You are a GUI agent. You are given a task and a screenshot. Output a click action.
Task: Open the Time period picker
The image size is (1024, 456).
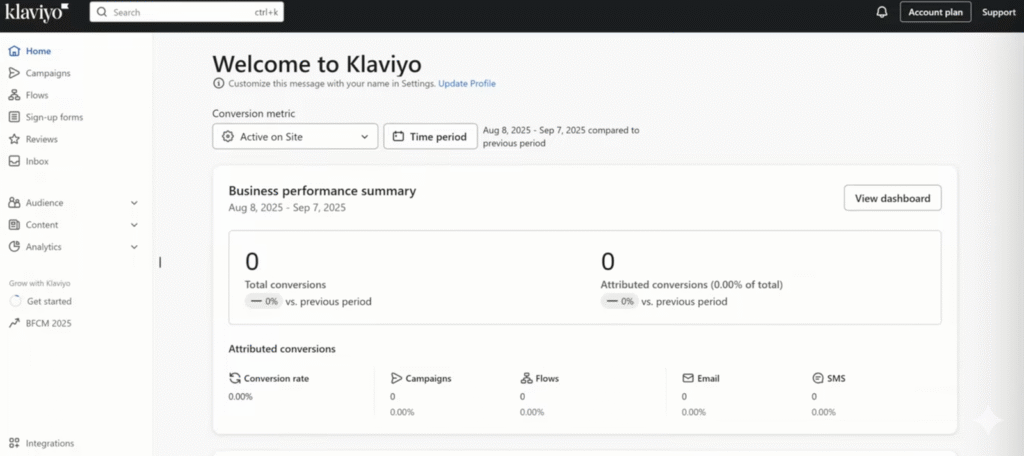pos(430,137)
